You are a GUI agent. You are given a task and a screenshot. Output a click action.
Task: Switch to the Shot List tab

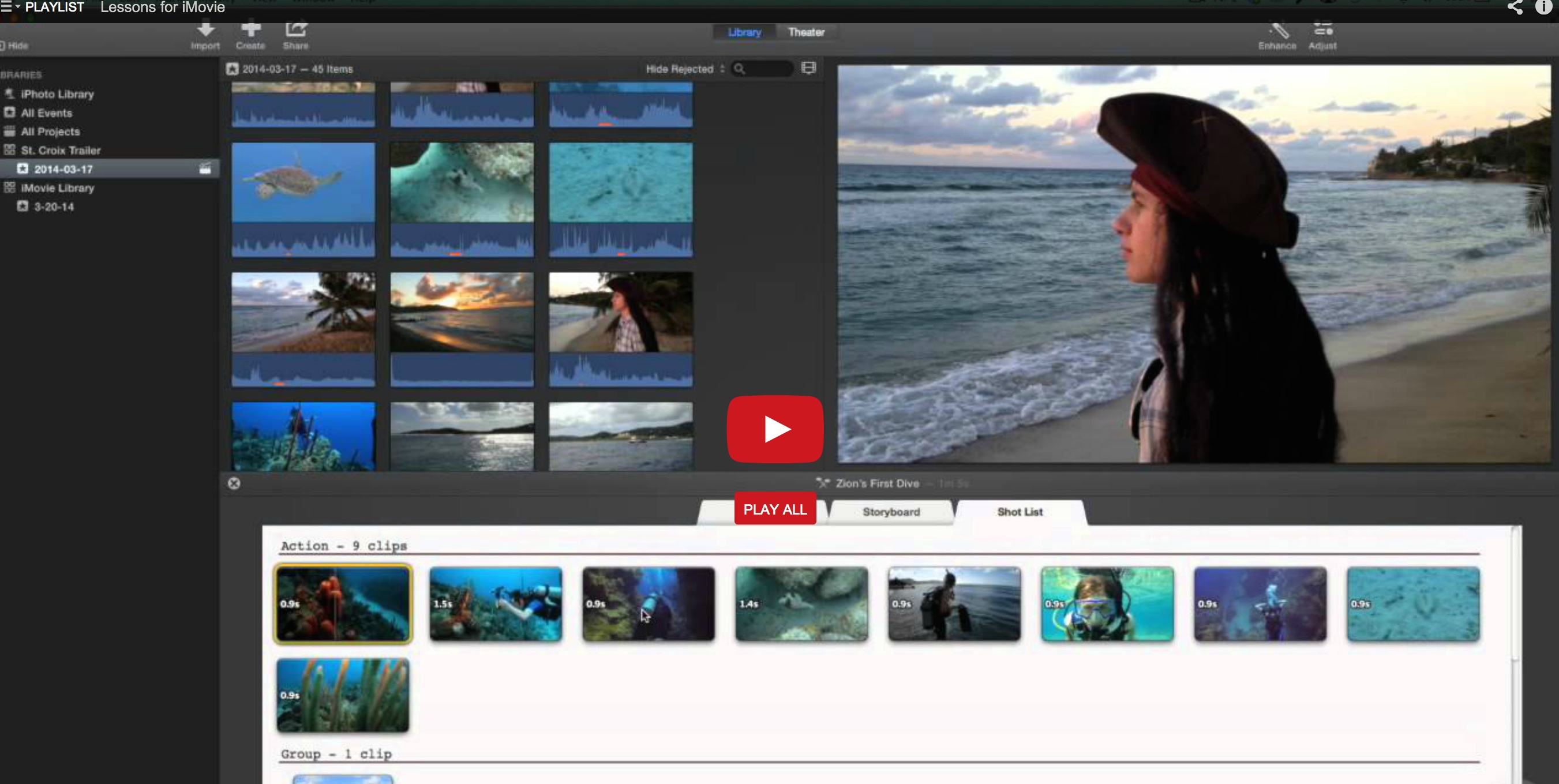(1020, 512)
